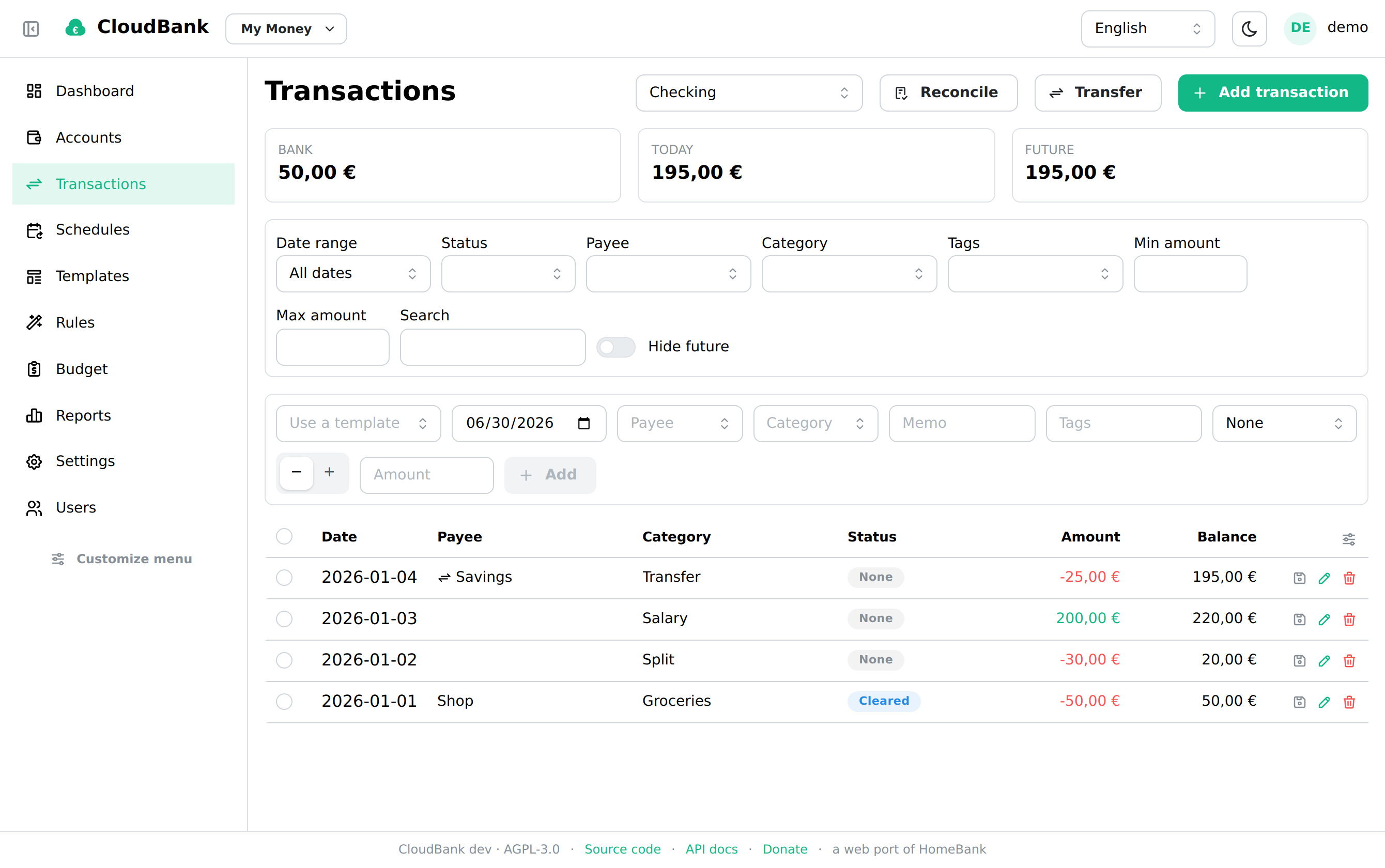Click the Reconcile button

coord(949,93)
